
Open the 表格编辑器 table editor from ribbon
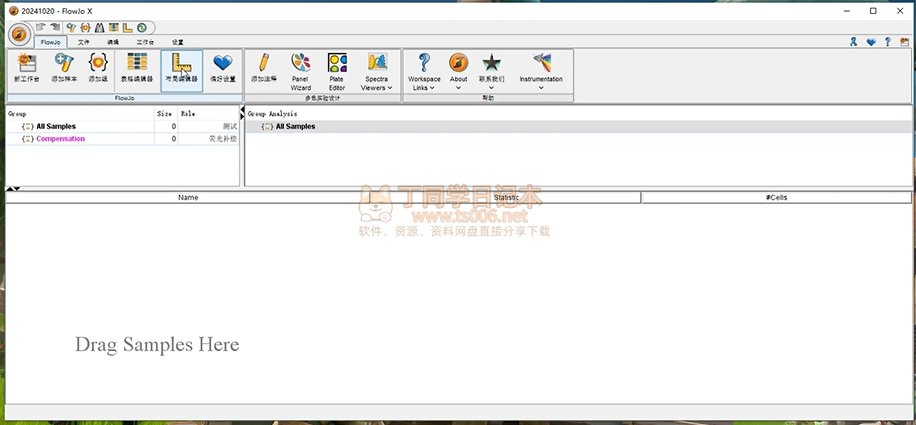pos(137,68)
